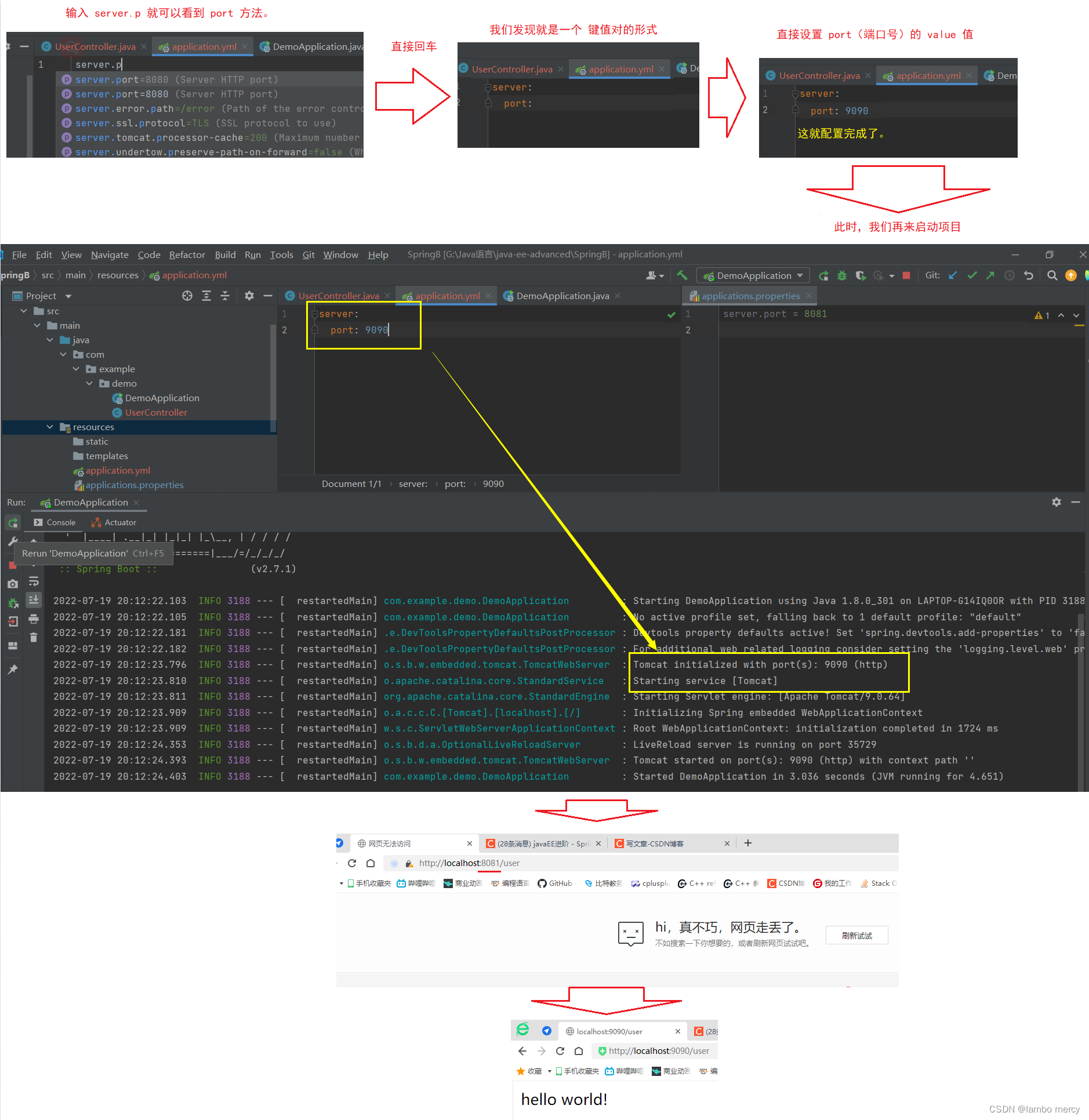Close the DemoApplication run tab
Screen dimensions: 1089x1120
pos(136,503)
